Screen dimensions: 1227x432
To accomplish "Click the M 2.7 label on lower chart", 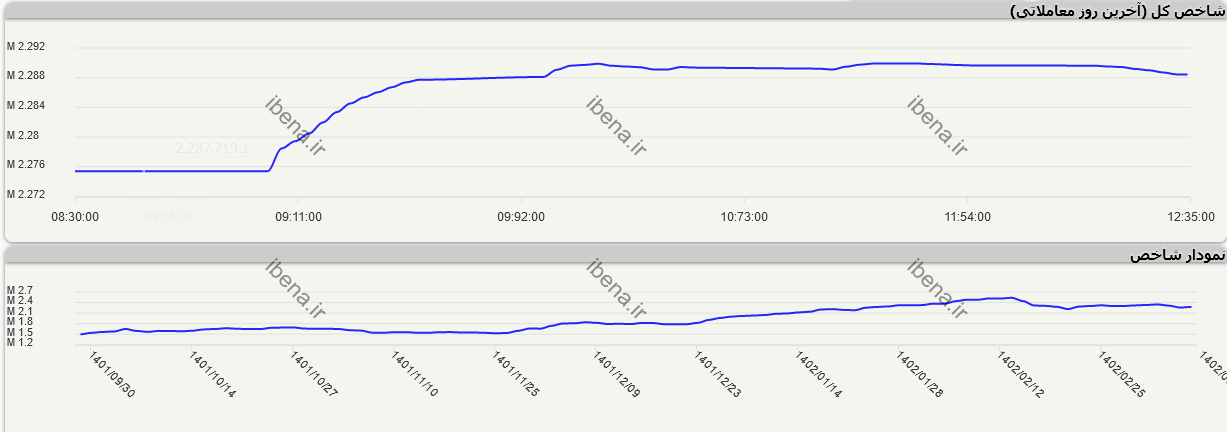I will click(20, 290).
